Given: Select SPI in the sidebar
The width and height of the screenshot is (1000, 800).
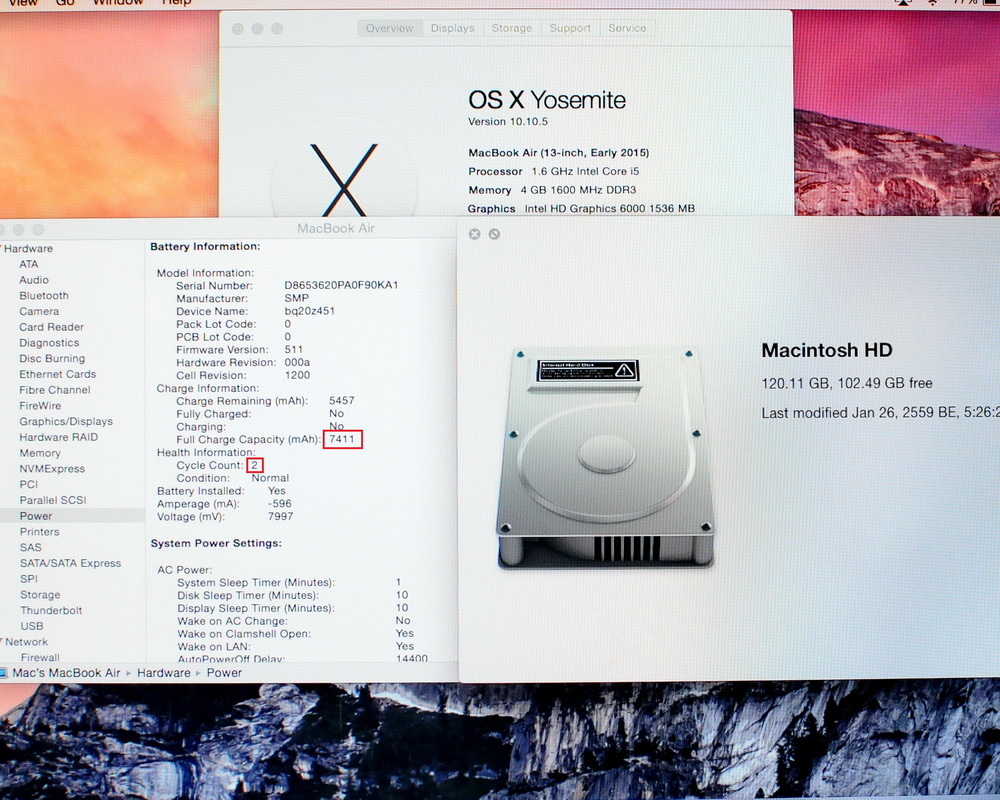Looking at the screenshot, I should point(29,579).
